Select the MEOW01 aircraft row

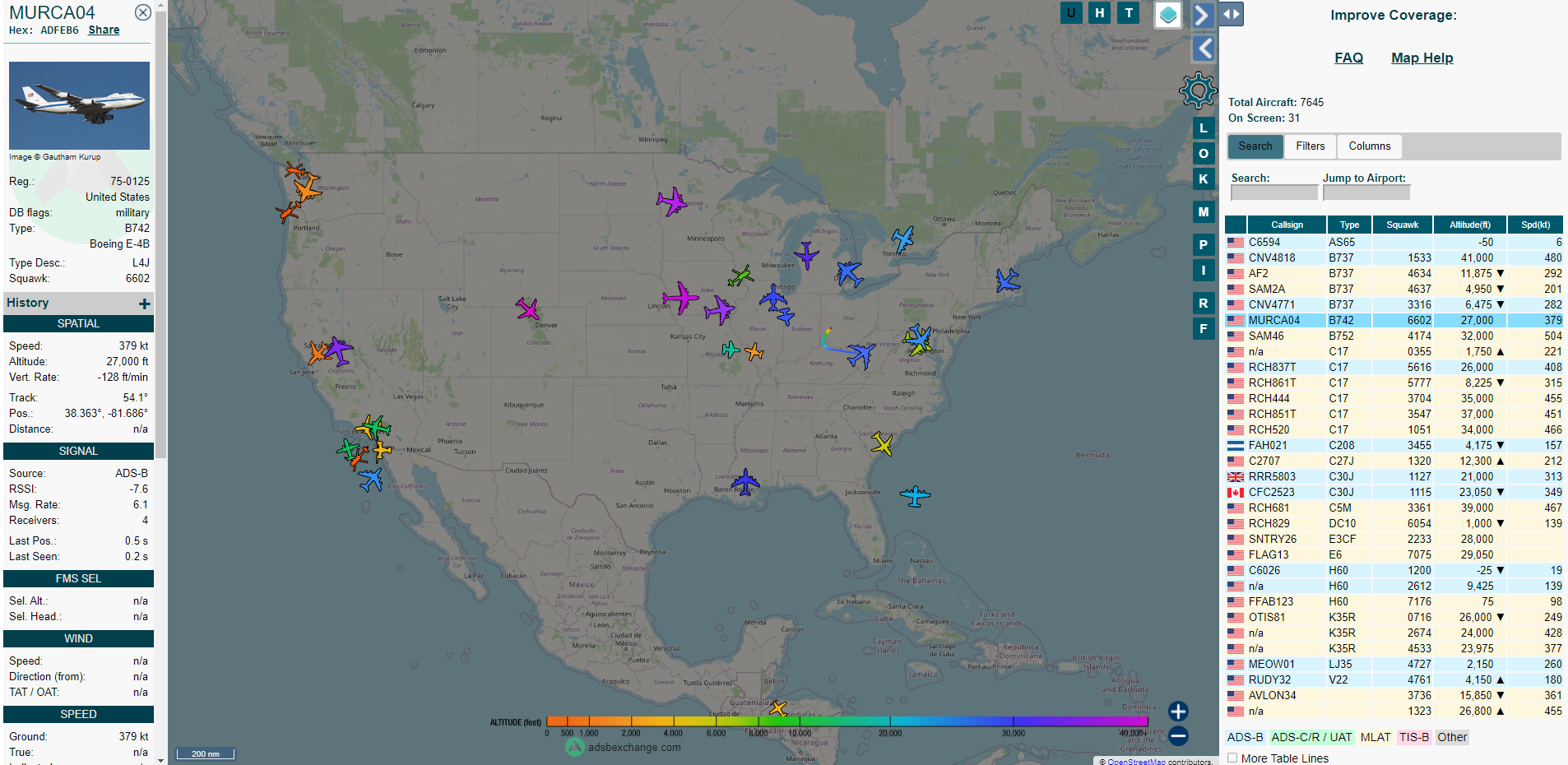(1394, 664)
